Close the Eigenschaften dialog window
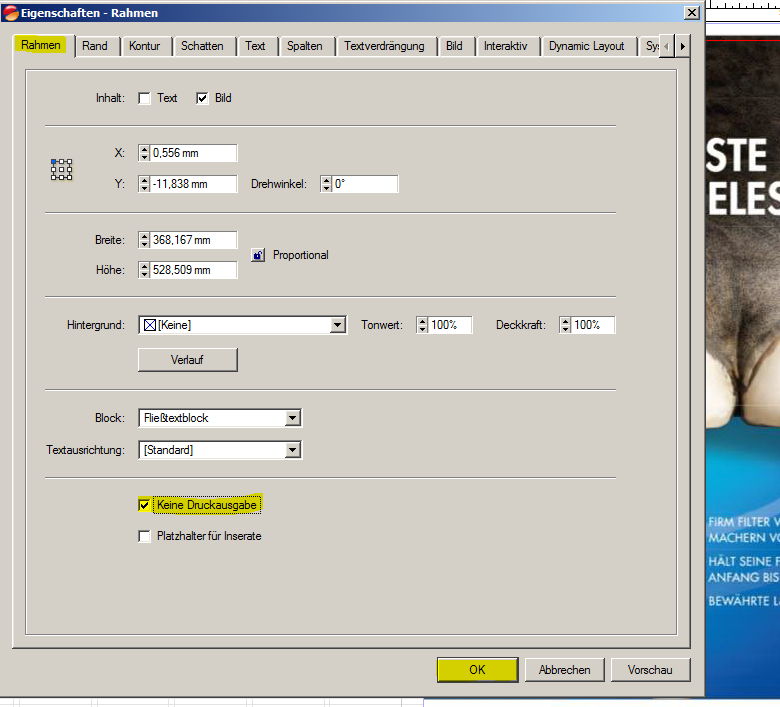 pos(690,12)
